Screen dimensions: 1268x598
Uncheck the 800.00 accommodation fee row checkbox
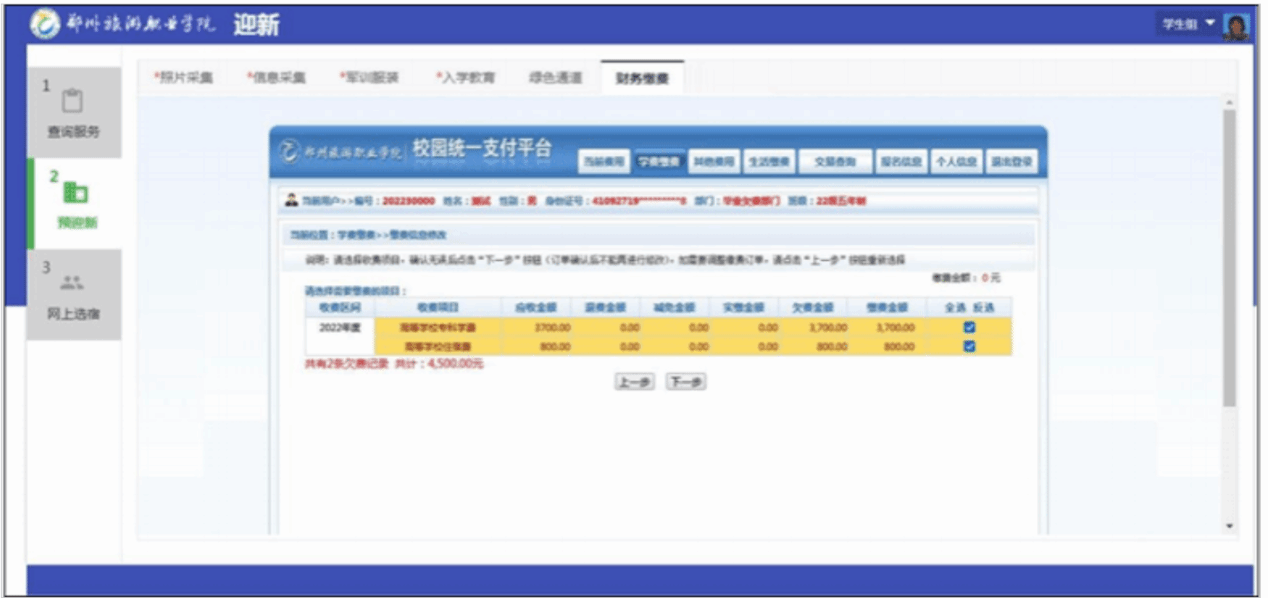point(968,346)
